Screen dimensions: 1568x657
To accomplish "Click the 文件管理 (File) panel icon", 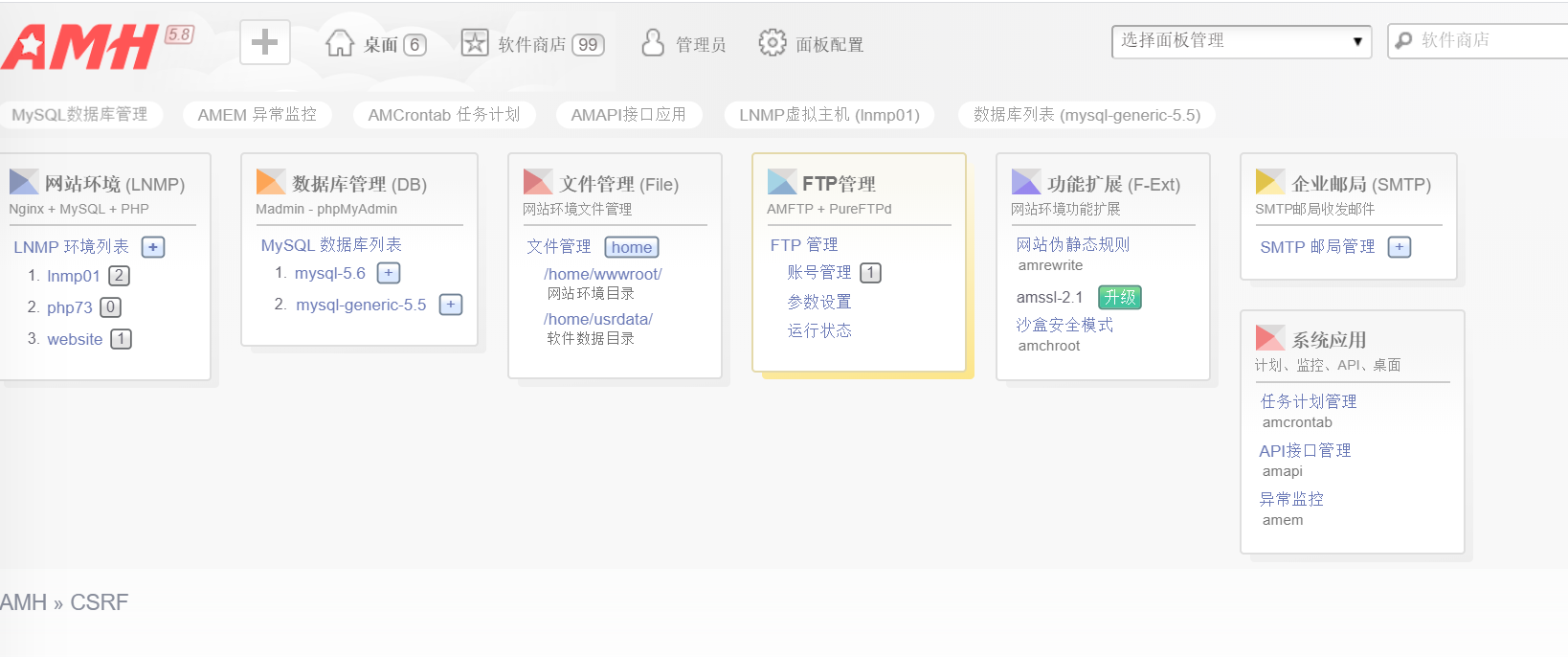I will click(x=538, y=182).
